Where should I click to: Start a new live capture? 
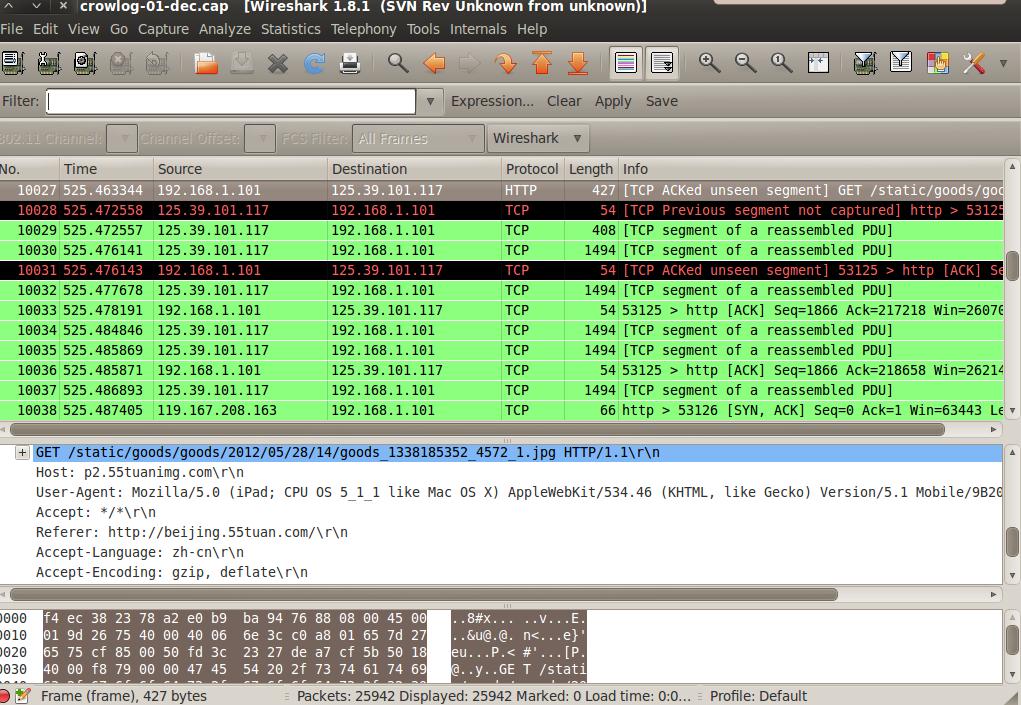(85, 63)
